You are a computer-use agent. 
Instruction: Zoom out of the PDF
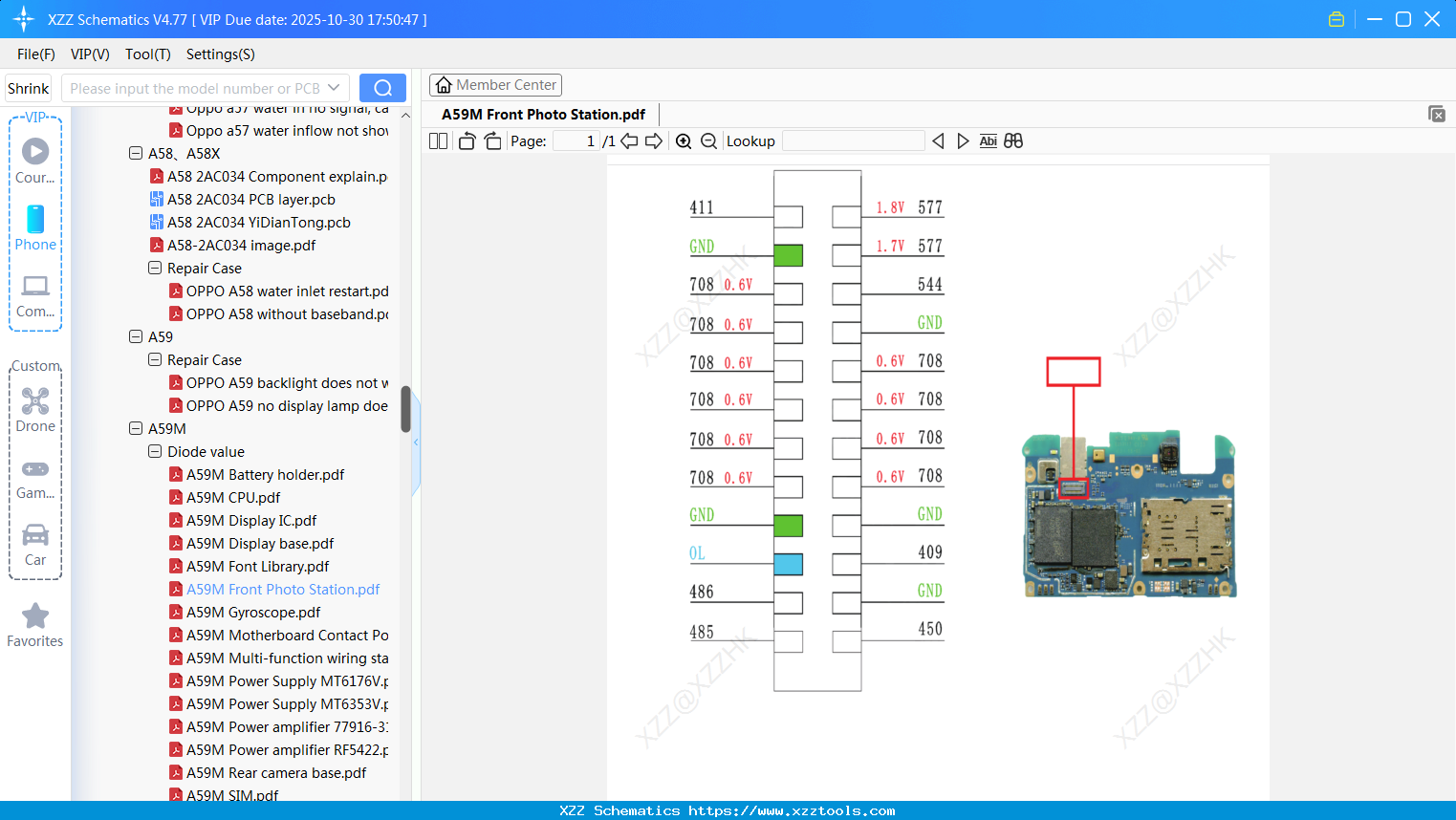[708, 141]
